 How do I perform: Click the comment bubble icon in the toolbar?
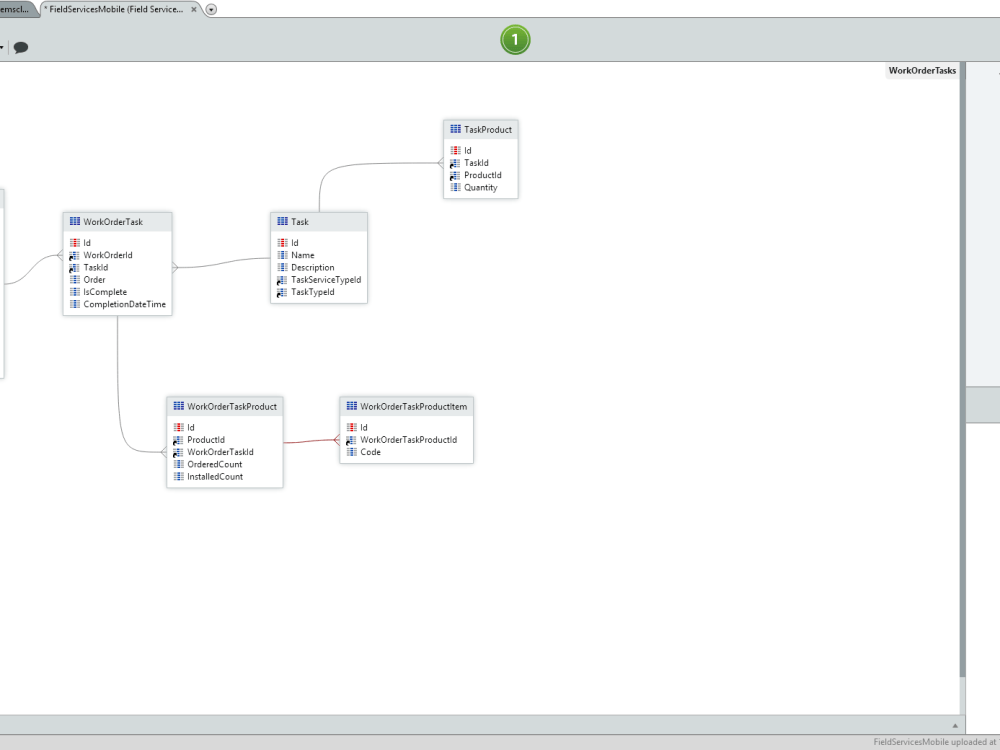(x=20, y=46)
